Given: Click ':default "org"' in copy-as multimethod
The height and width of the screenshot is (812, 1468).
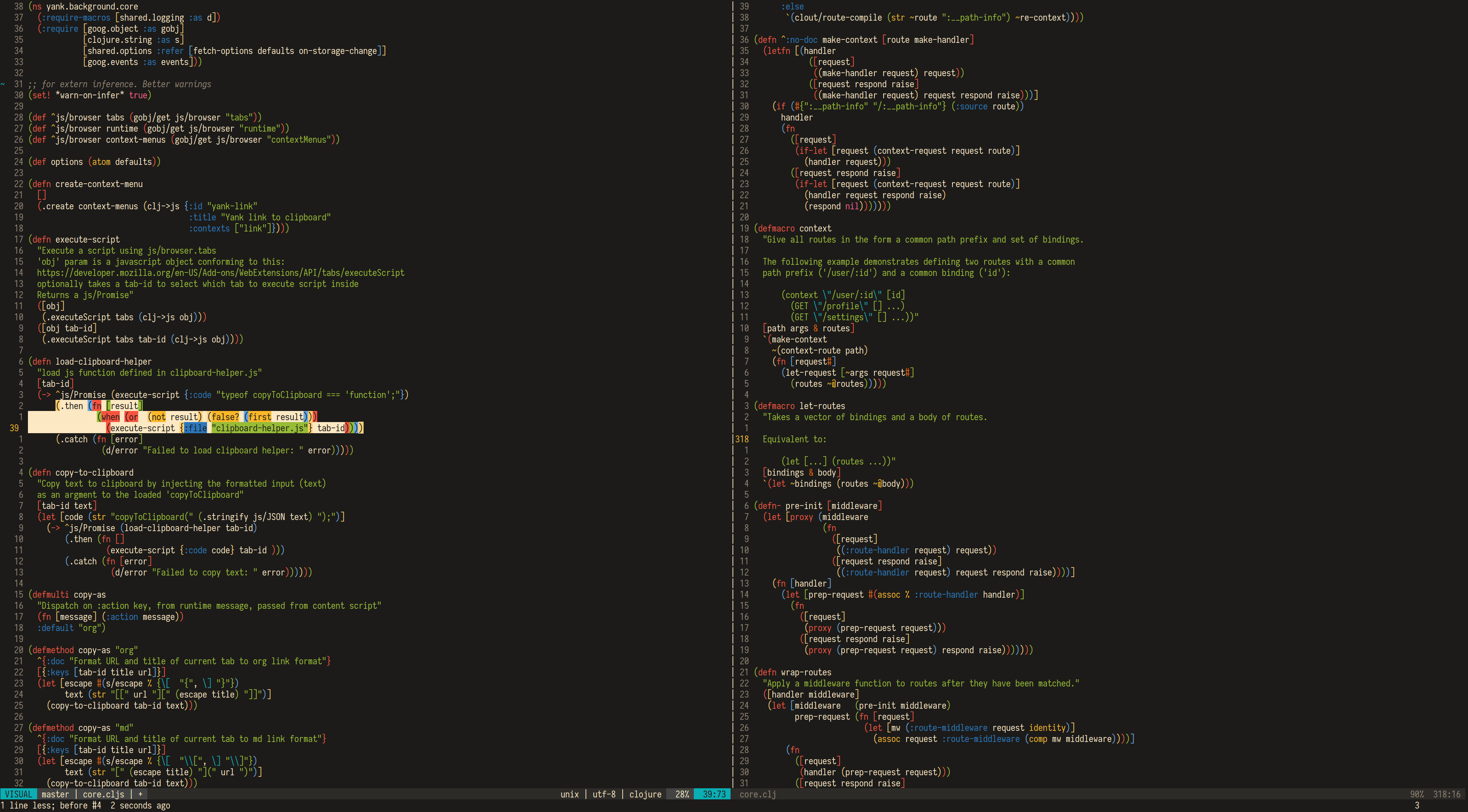Looking at the screenshot, I should (71, 628).
